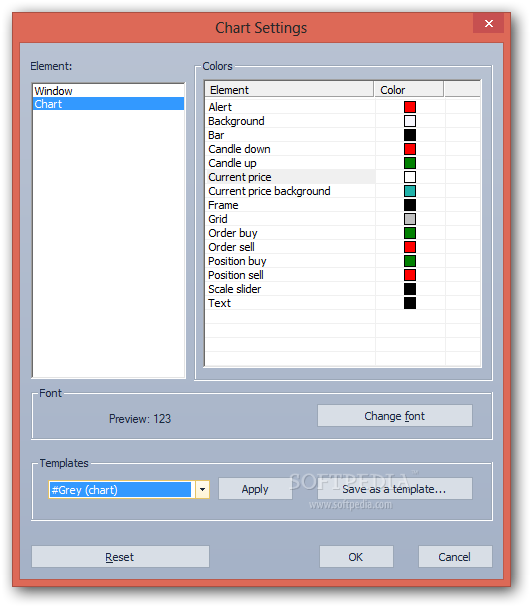Reset chart settings to defaults
This screenshot has height=607, width=531.
tap(120, 557)
